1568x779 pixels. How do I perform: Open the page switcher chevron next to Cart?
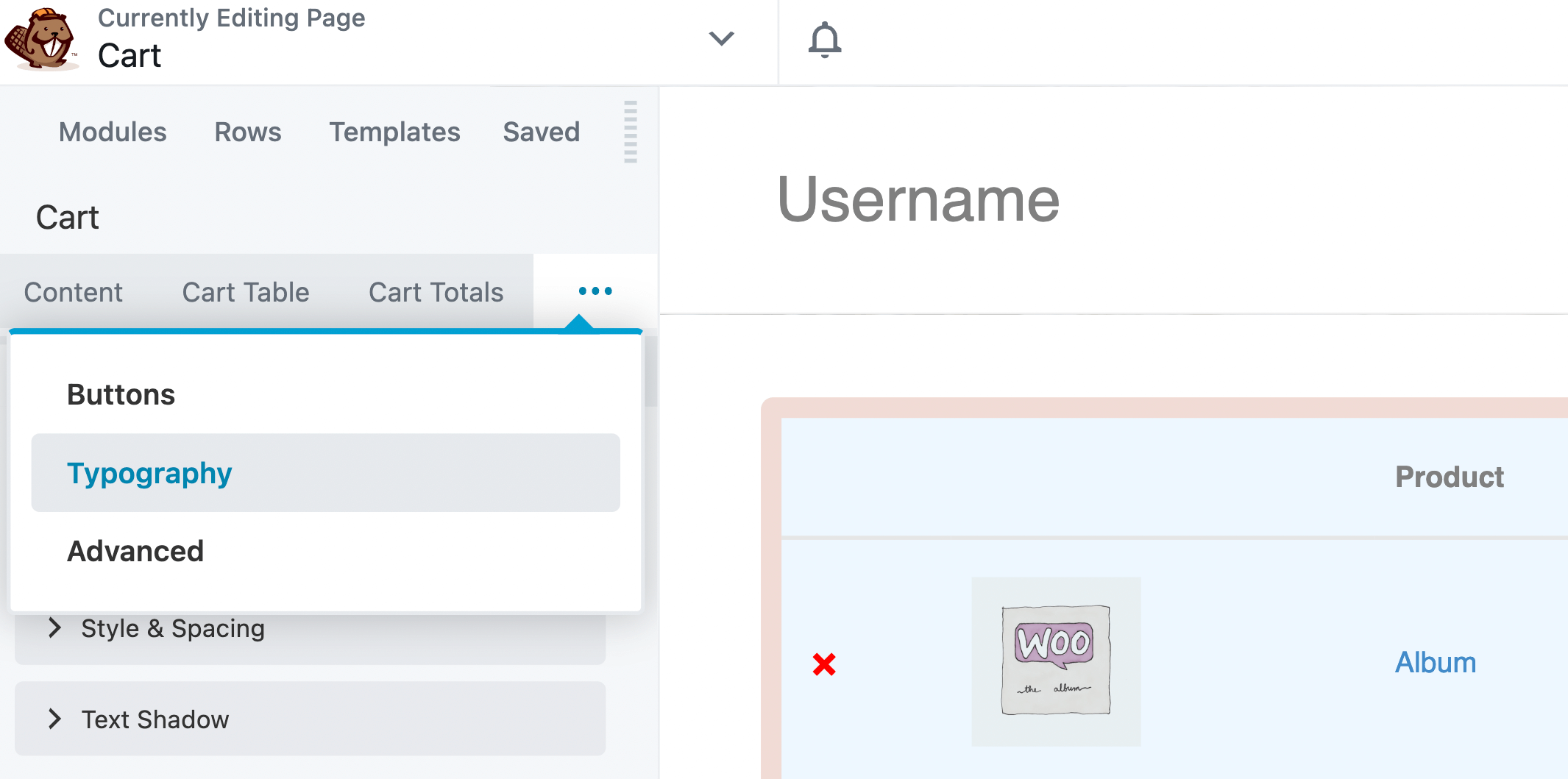coord(721,38)
